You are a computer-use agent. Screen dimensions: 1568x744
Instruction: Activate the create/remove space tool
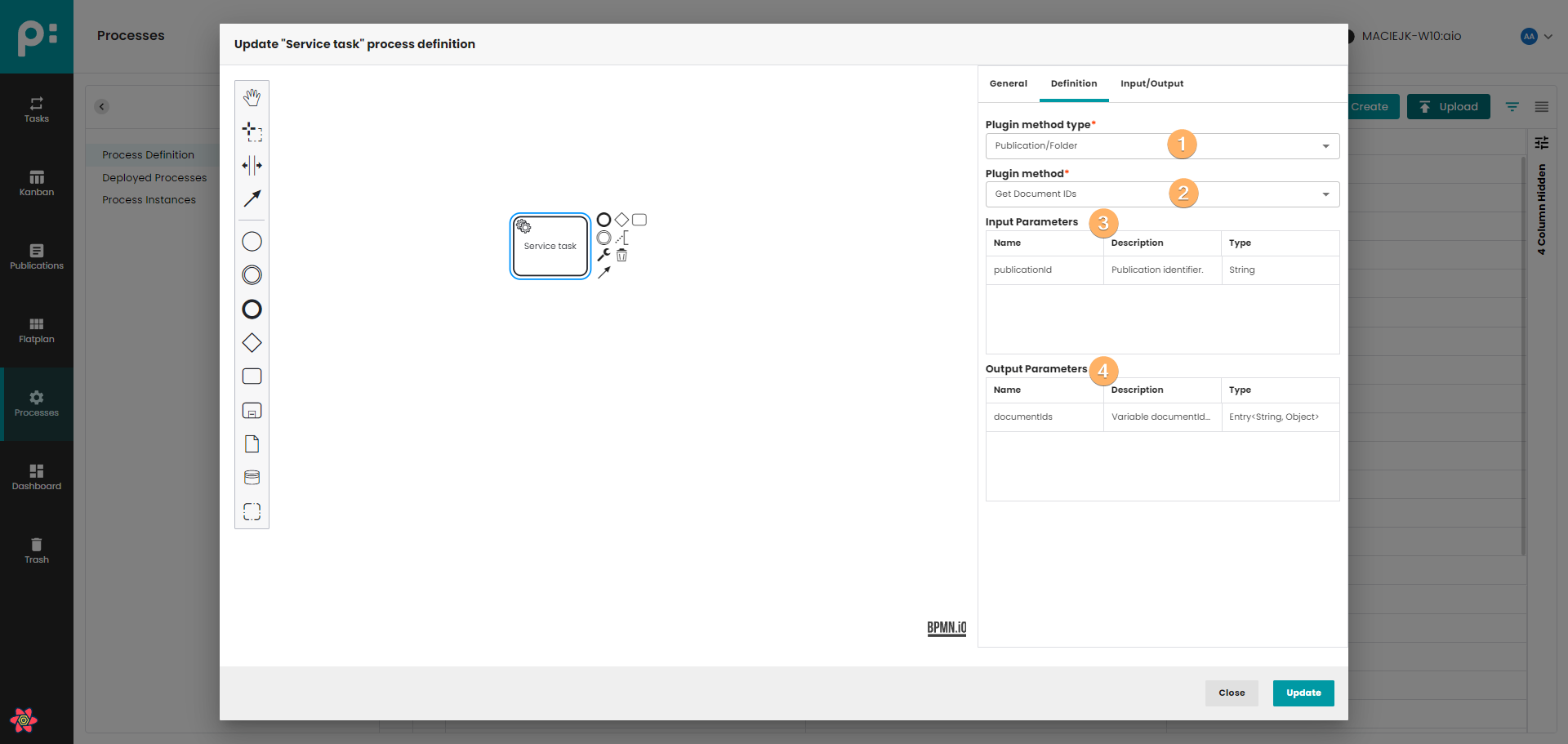tap(252, 166)
